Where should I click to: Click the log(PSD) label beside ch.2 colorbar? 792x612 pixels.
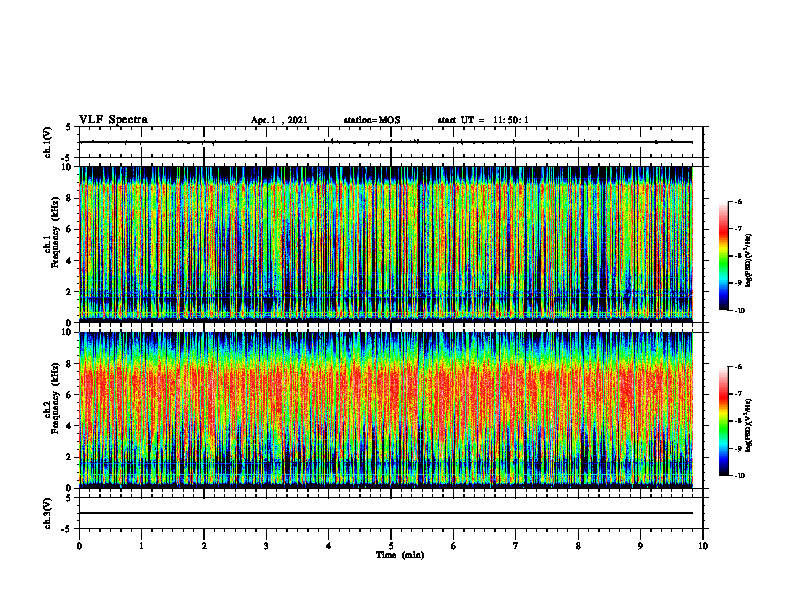tap(749, 425)
